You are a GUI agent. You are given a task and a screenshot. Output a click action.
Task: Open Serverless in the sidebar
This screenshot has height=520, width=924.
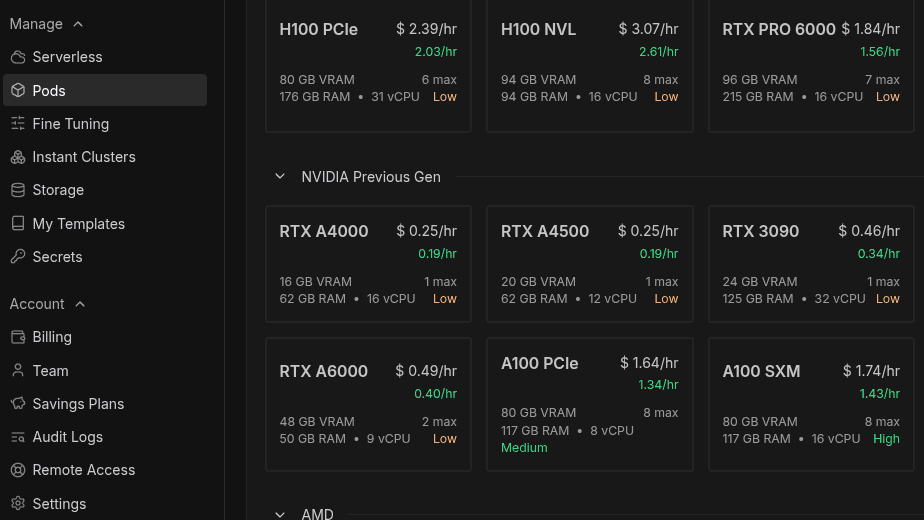(x=105, y=57)
